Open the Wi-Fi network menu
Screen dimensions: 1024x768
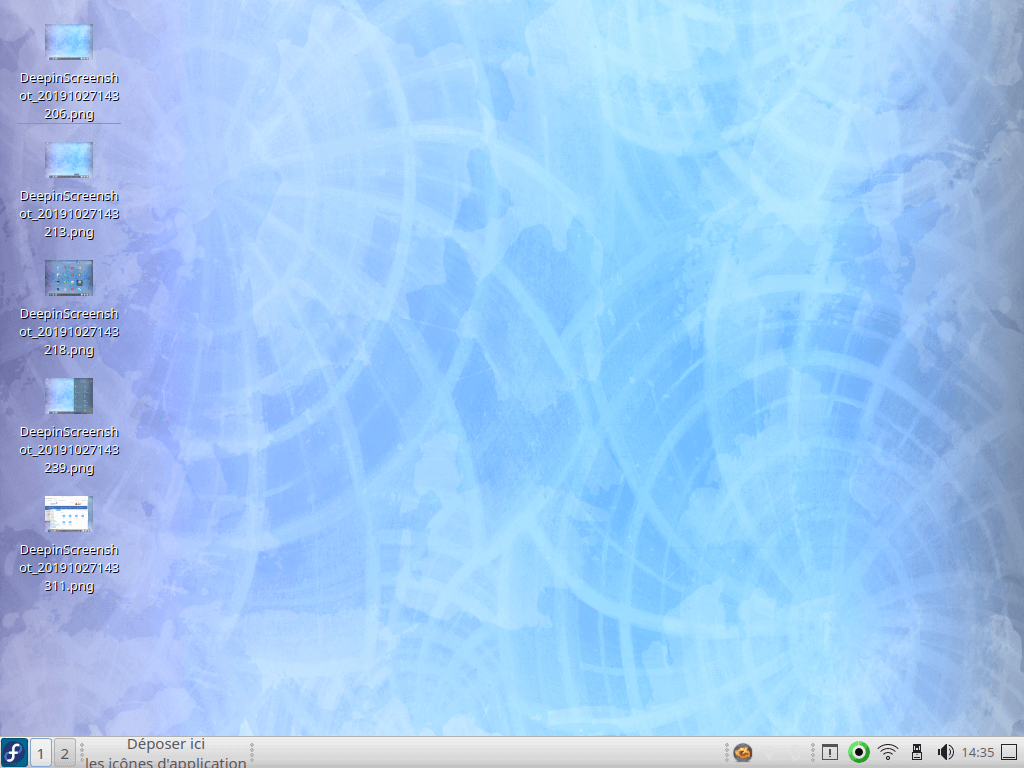pos(888,752)
